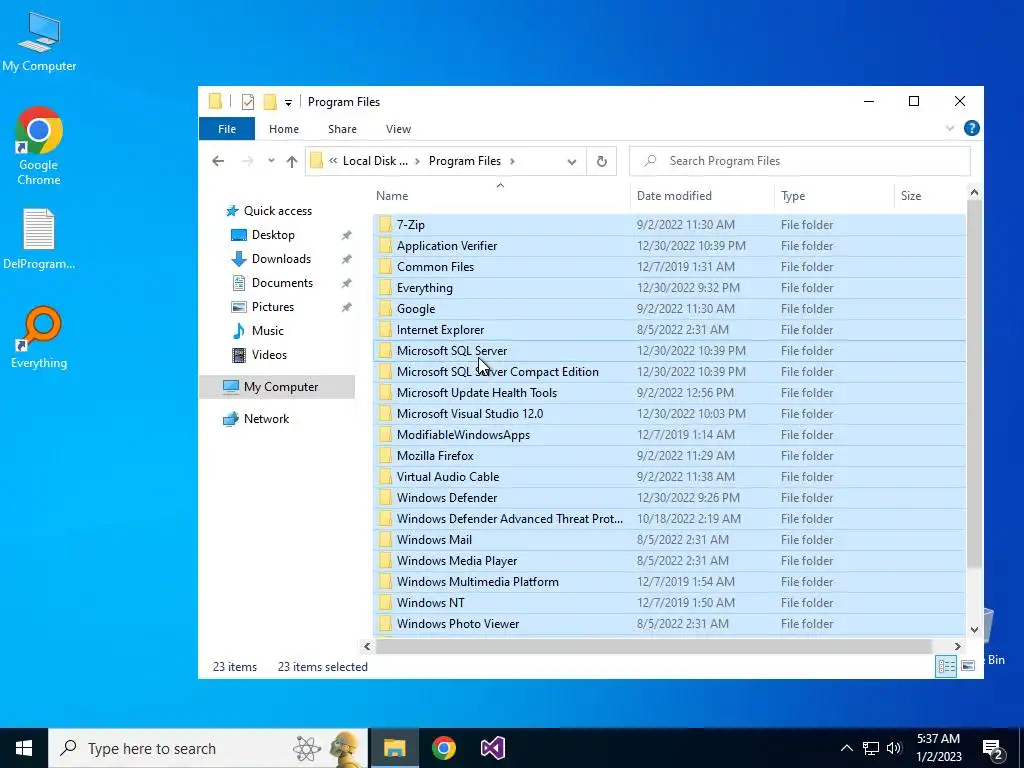Open Help via blue question icon
This screenshot has width=1024, height=768.
pos(971,128)
